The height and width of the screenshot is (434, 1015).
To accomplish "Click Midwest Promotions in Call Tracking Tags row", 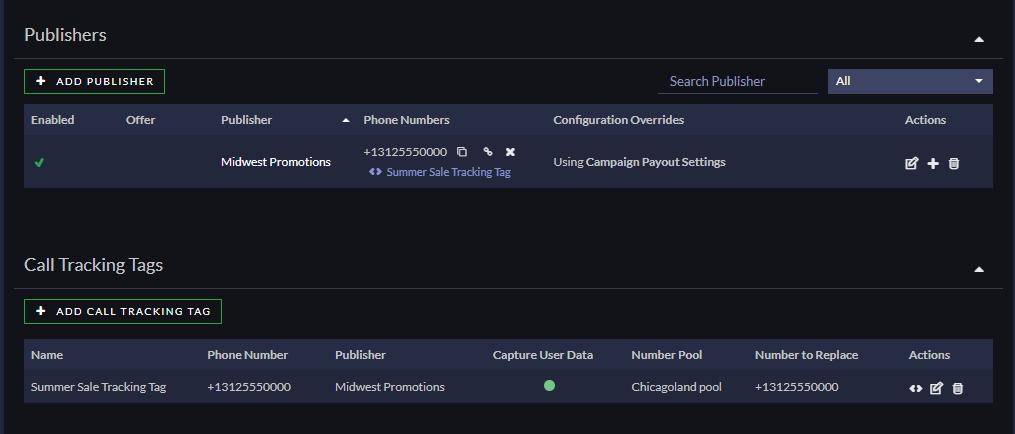I will point(390,387).
